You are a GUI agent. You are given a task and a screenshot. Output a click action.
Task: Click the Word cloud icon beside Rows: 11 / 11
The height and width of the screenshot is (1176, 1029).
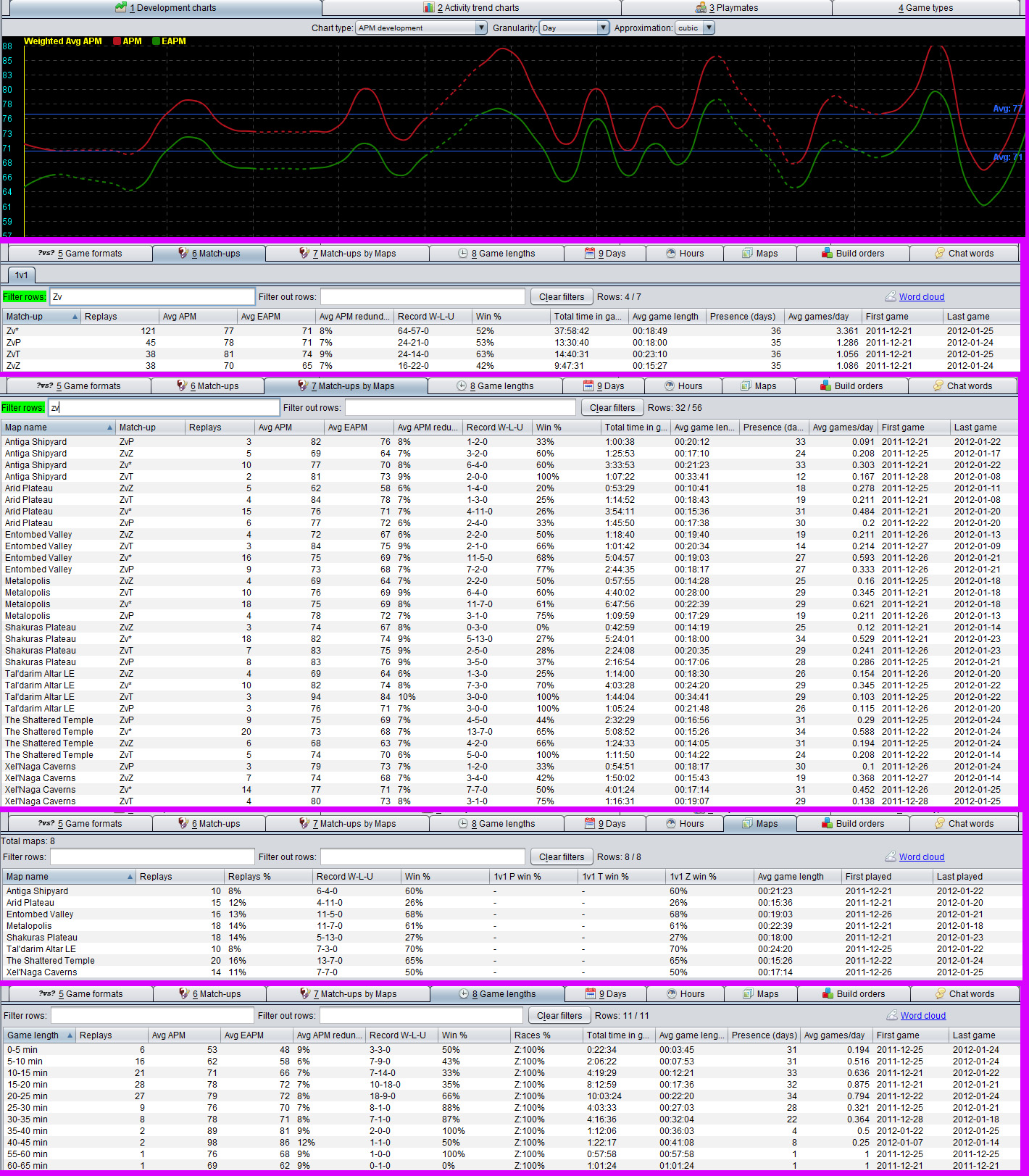(x=892, y=1015)
